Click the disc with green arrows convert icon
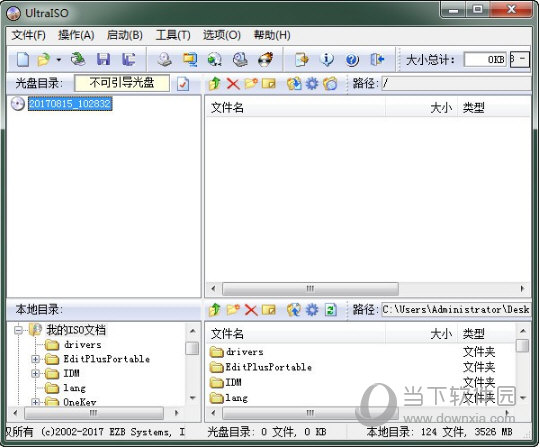 (x=215, y=60)
